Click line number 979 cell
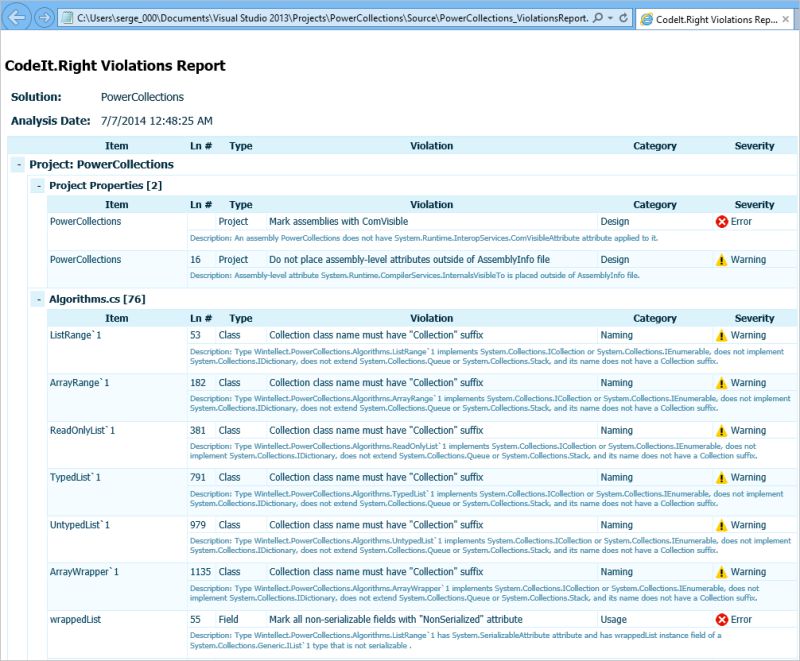This screenshot has height=661, width=800. (x=198, y=525)
